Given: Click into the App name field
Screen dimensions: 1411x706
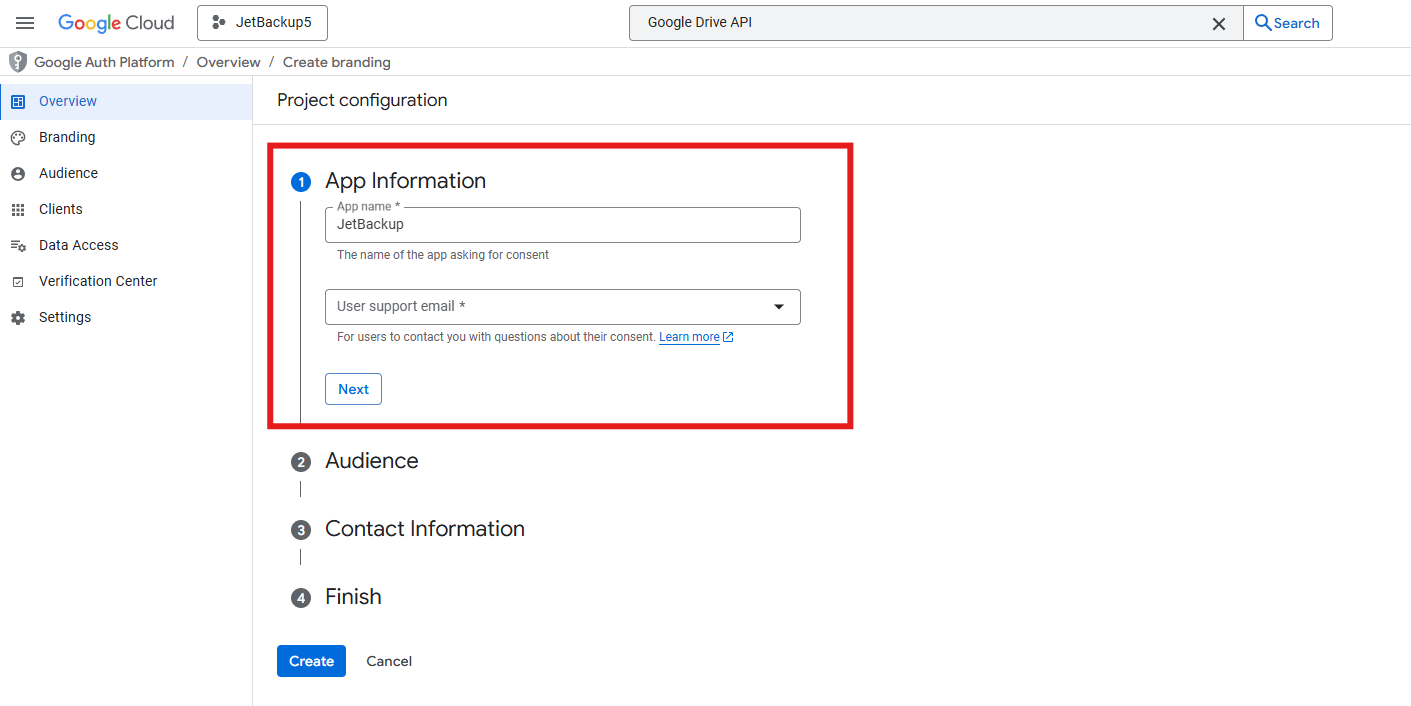Looking at the screenshot, I should pyautogui.click(x=562, y=225).
